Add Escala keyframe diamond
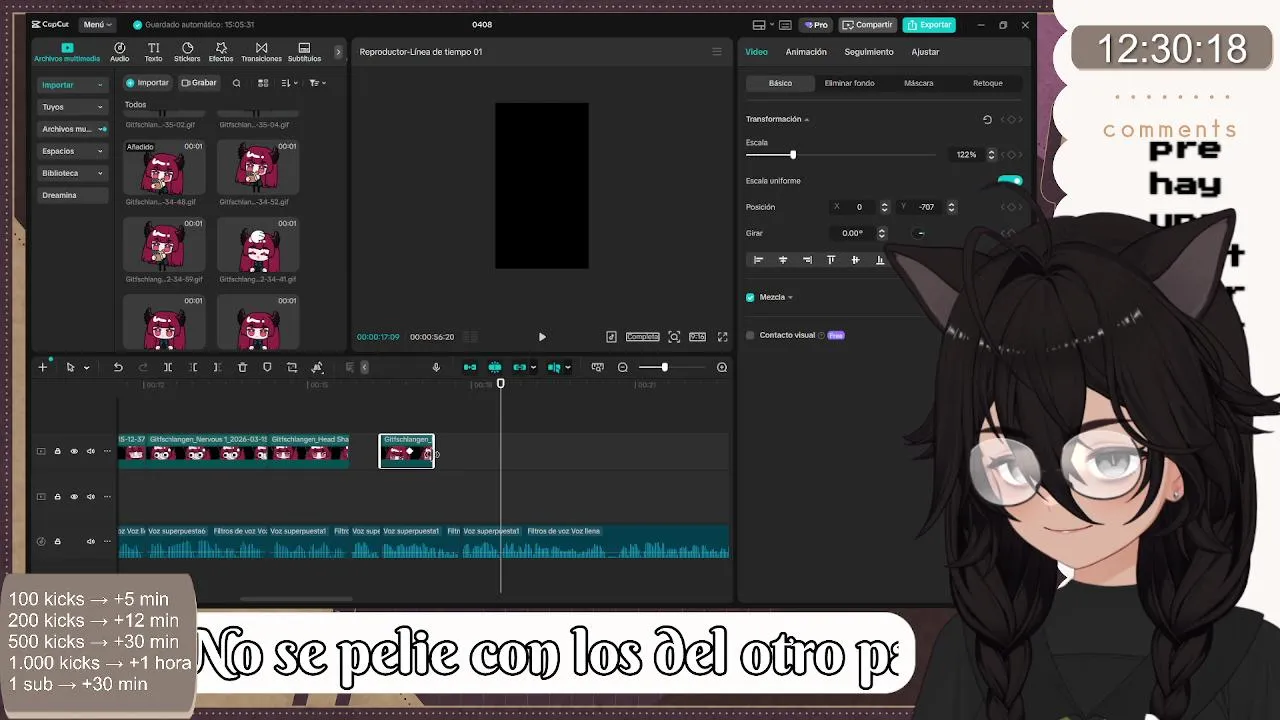The height and width of the screenshot is (720, 1280). (1011, 155)
